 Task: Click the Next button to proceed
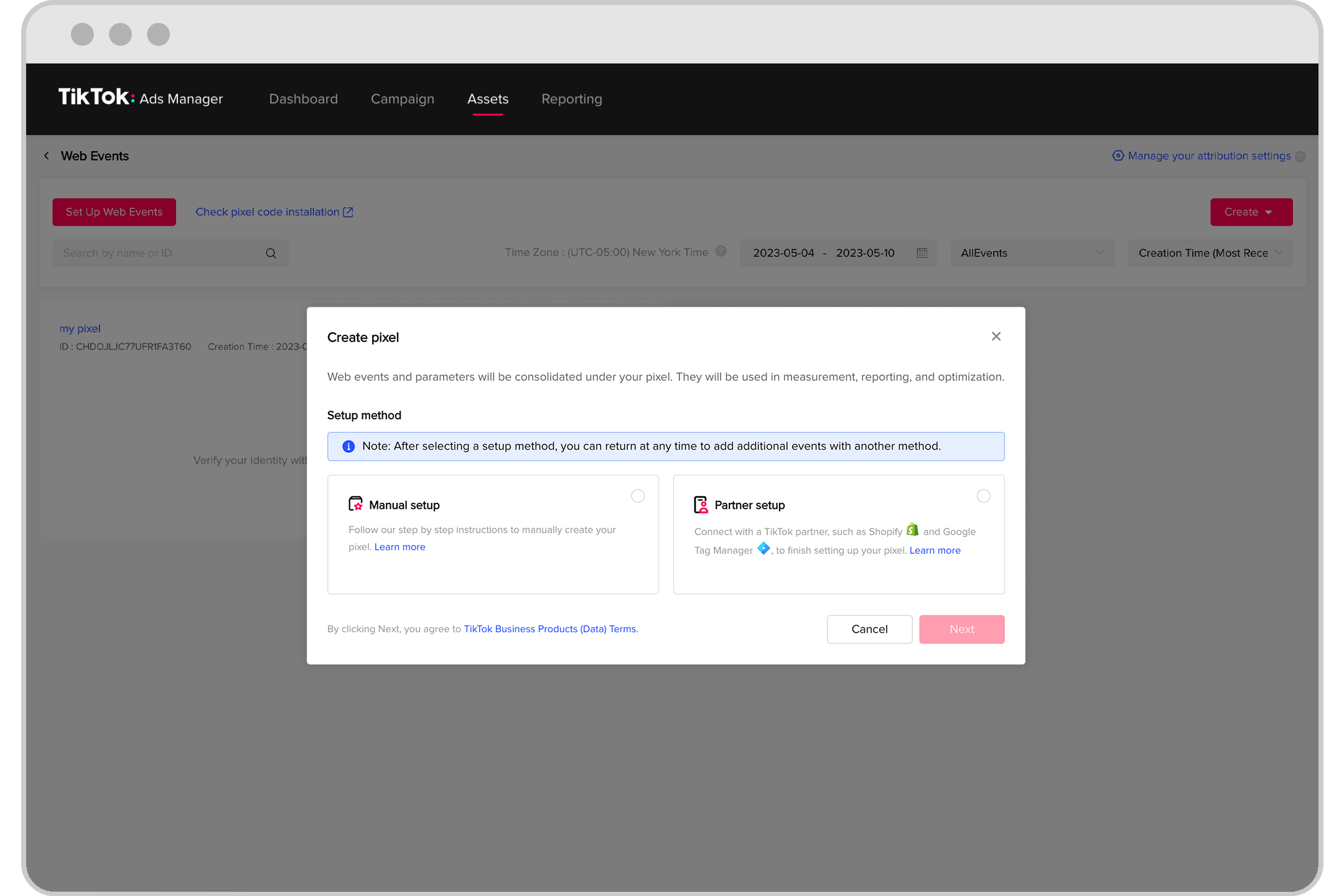(x=961, y=629)
